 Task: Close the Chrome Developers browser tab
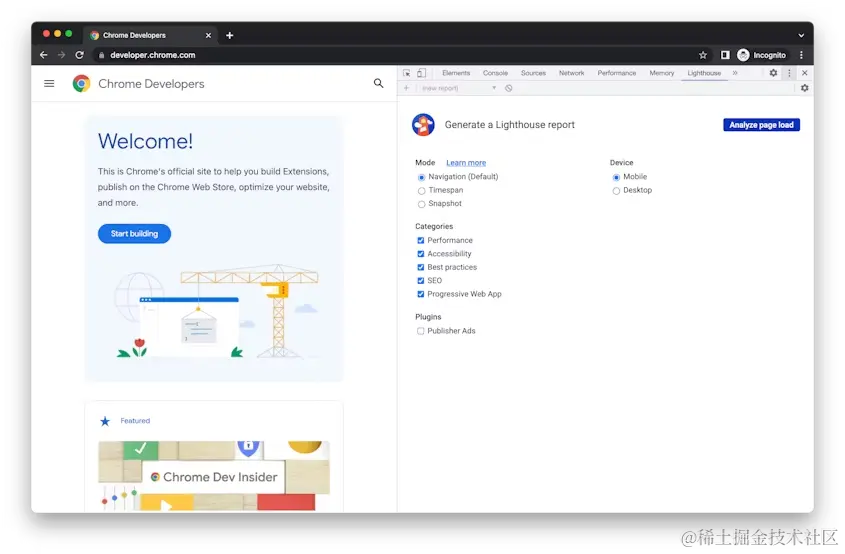(x=208, y=35)
